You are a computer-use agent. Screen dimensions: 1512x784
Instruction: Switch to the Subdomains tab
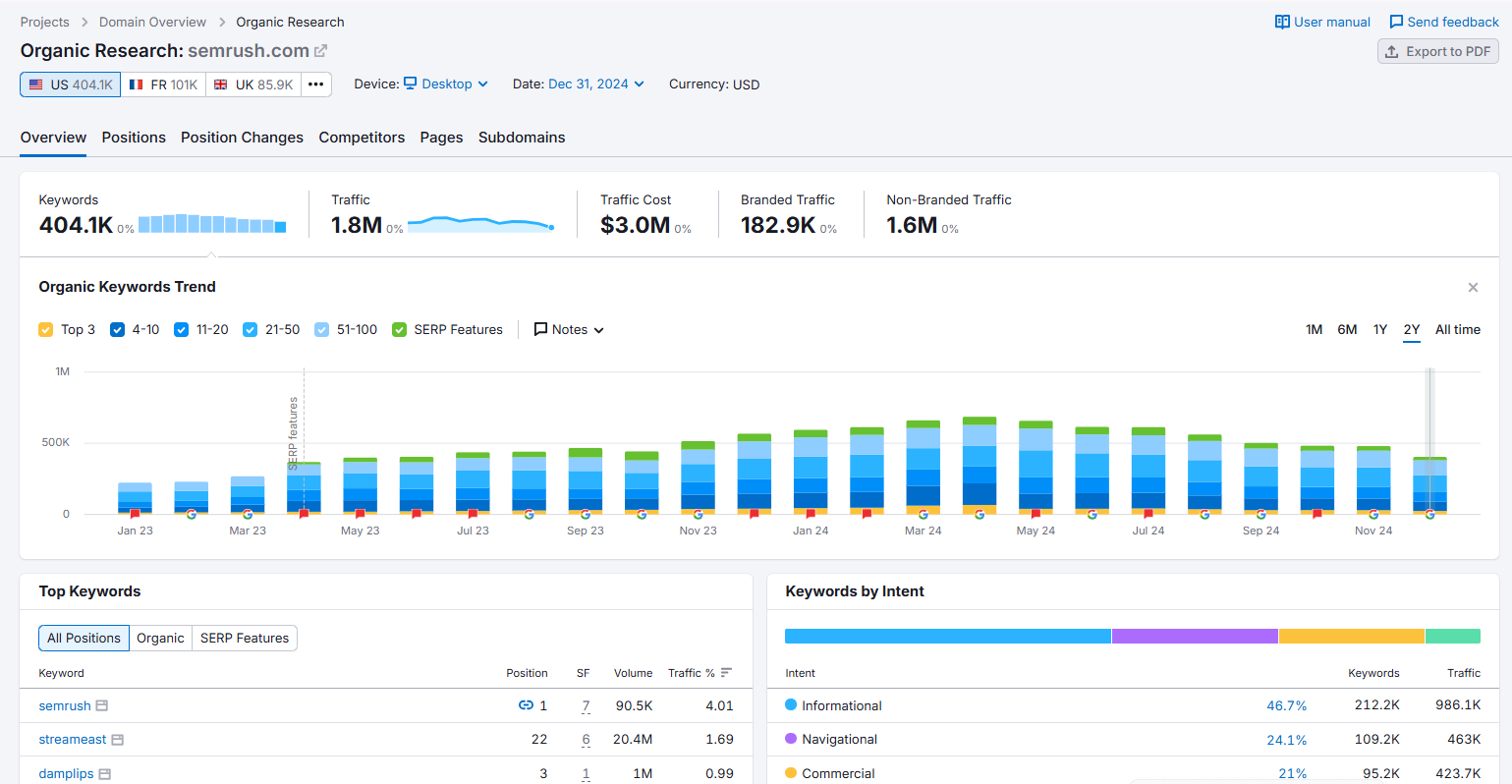click(x=522, y=138)
